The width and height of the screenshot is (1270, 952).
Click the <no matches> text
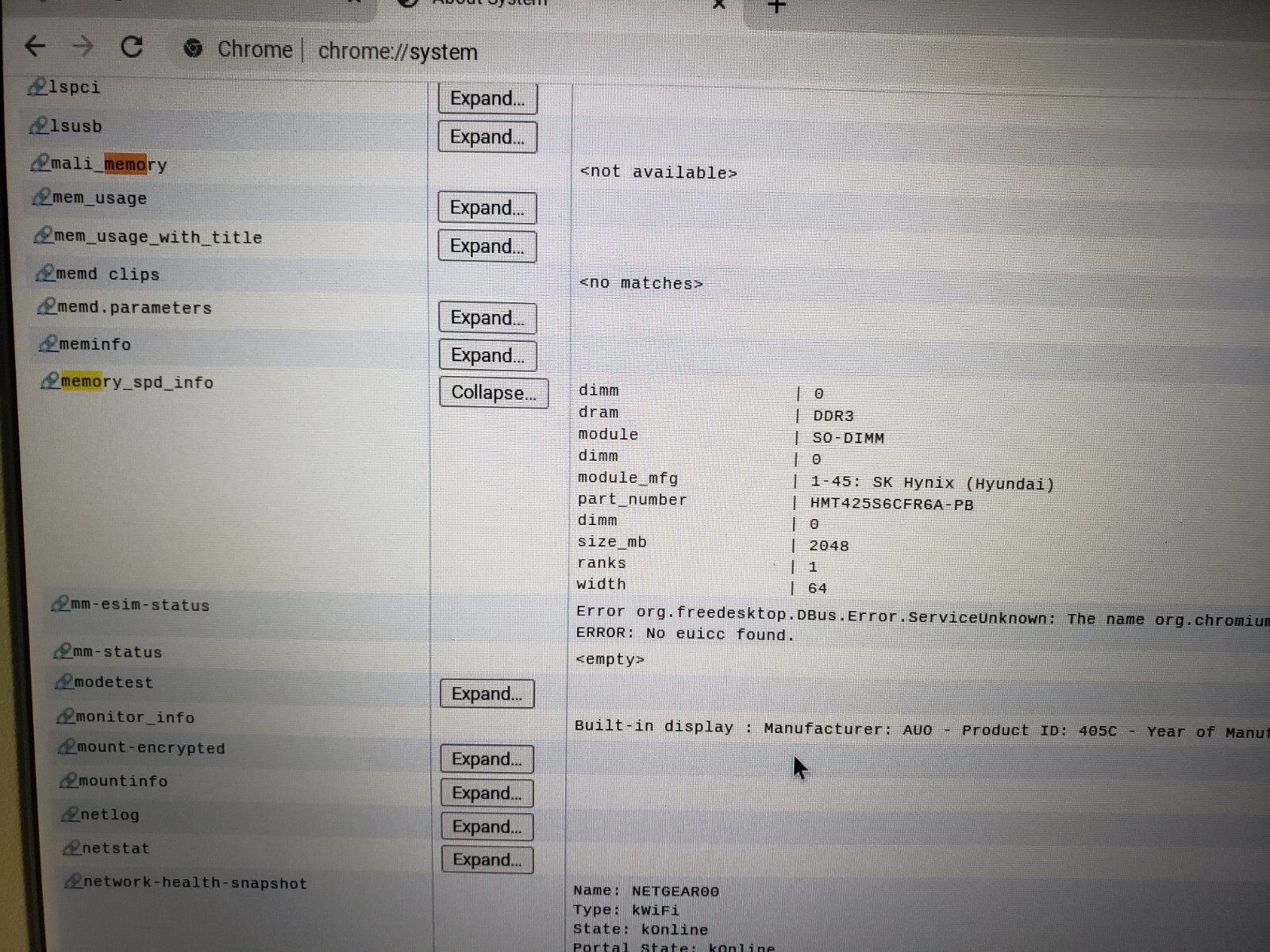pyautogui.click(x=641, y=283)
